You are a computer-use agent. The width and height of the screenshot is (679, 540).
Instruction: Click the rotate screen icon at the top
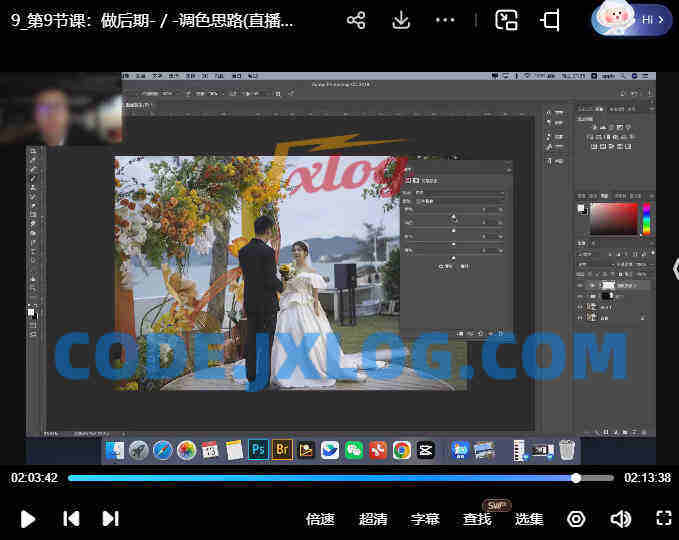[x=550, y=20]
